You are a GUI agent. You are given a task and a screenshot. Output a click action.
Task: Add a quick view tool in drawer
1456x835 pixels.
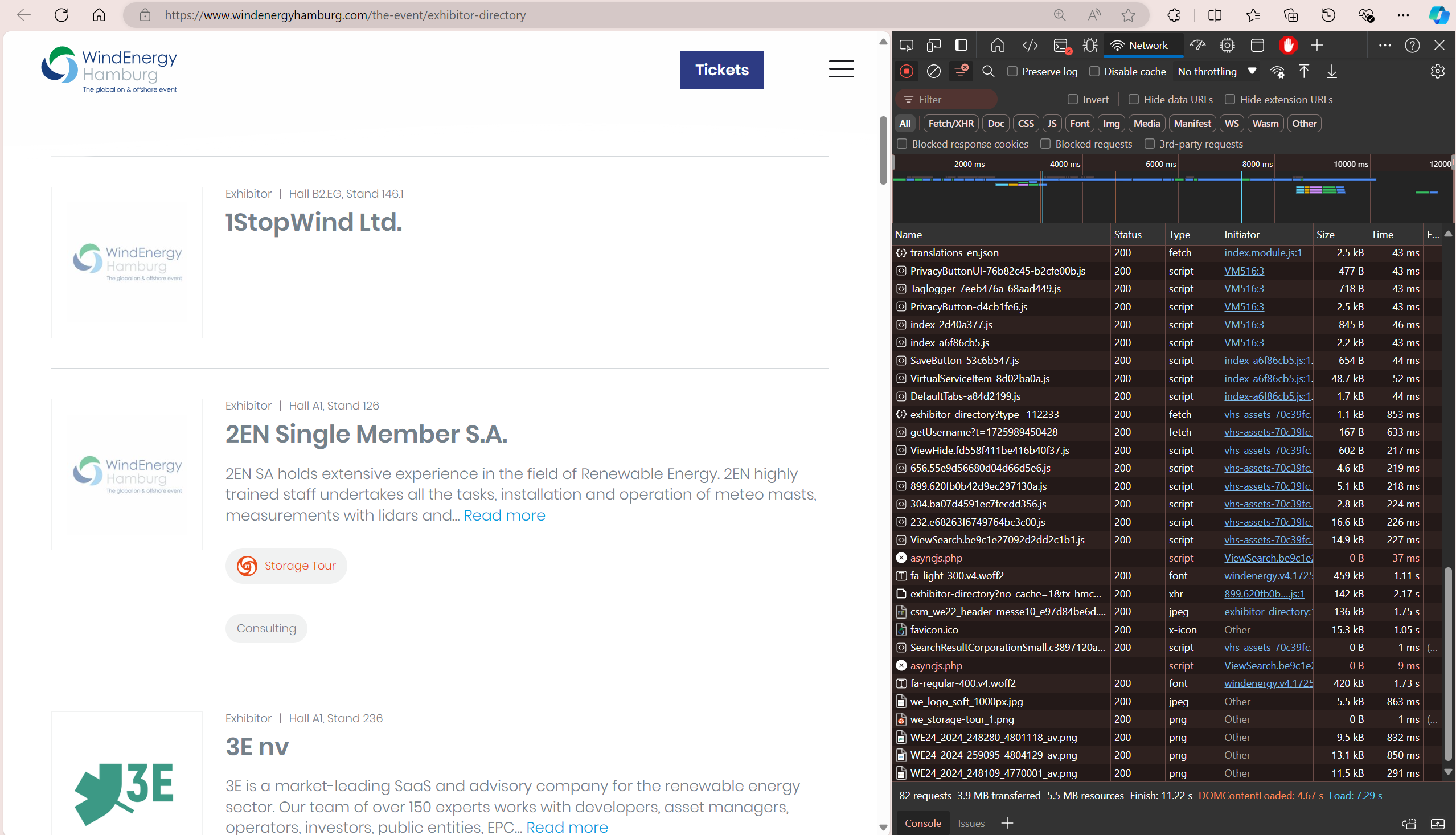pyautogui.click(x=1007, y=823)
